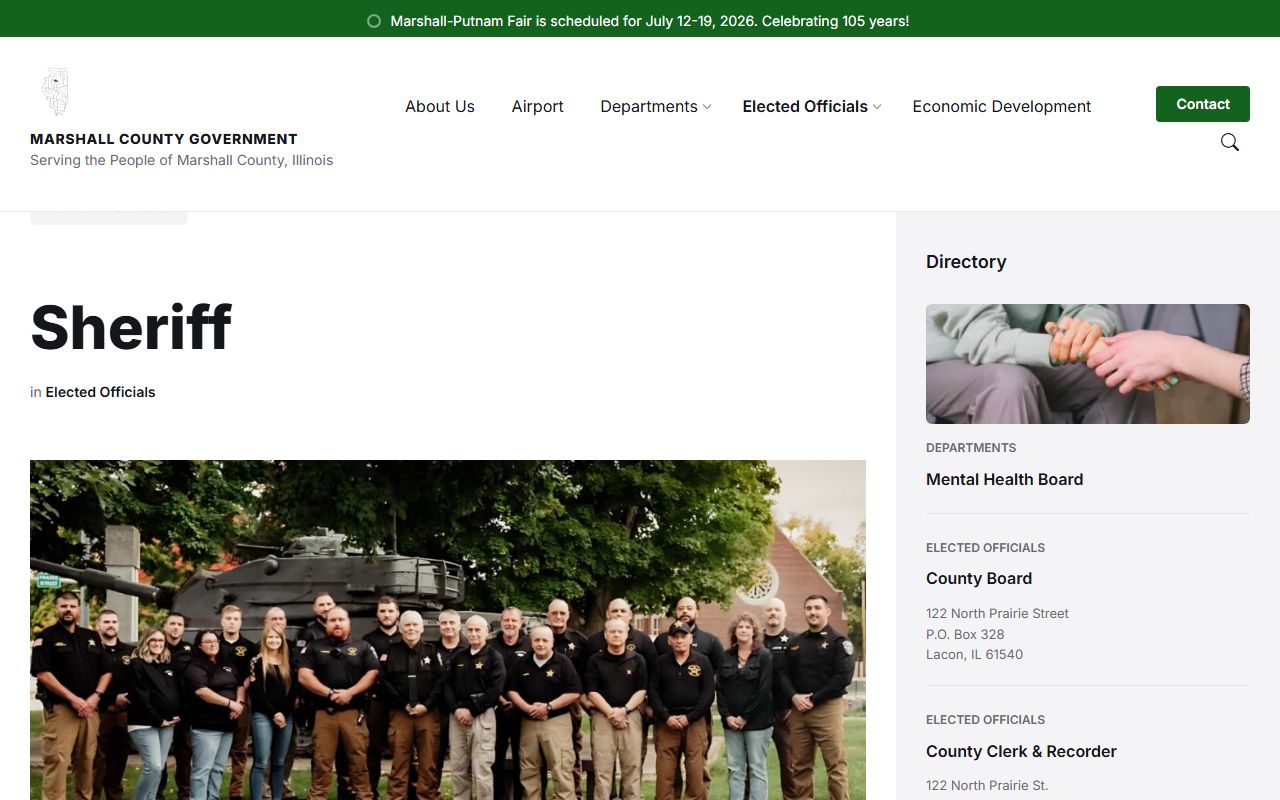1280x800 pixels.
Task: Click the Serving the People of Marshall County tagline
Action: pos(181,160)
